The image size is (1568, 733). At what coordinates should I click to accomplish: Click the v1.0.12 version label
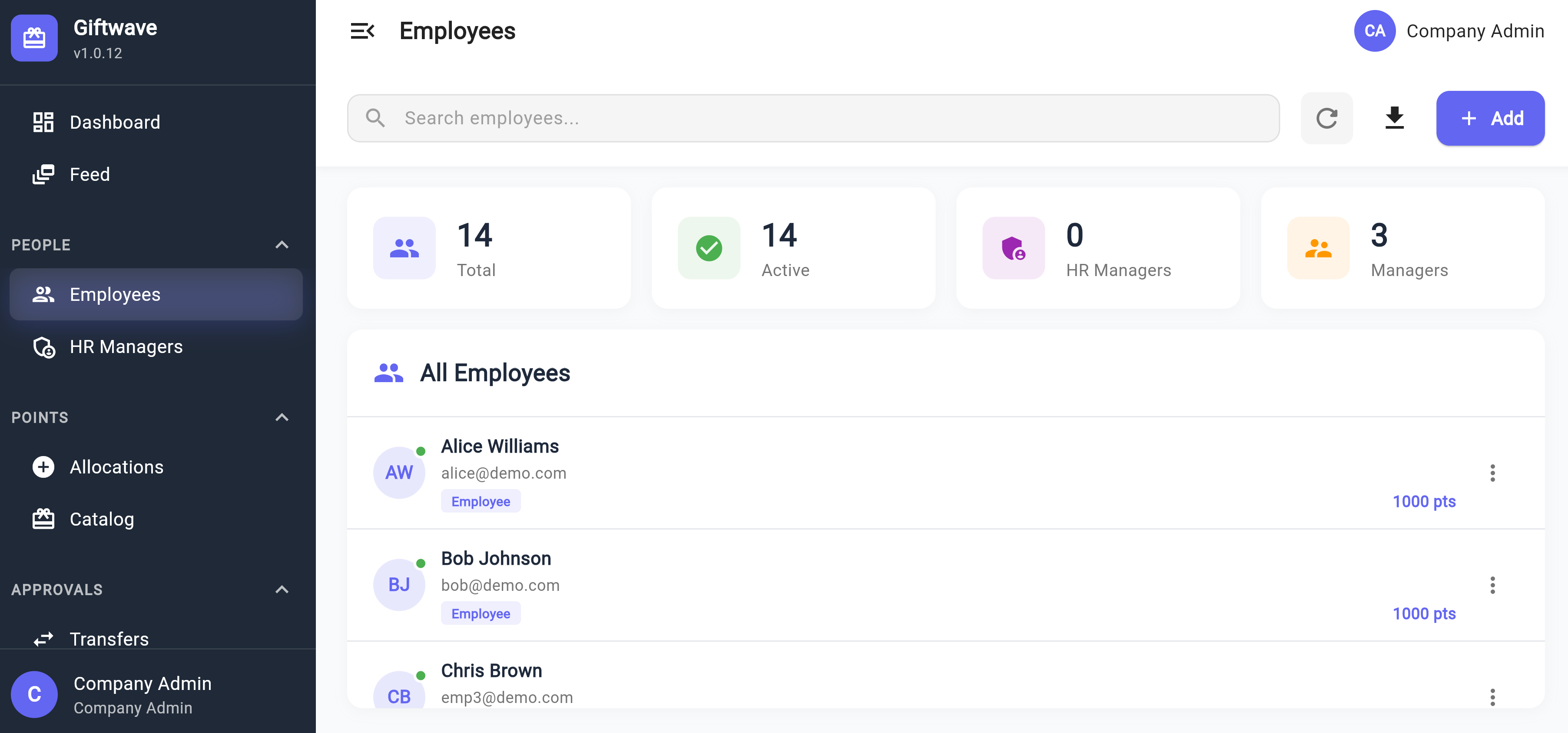pyautogui.click(x=98, y=53)
